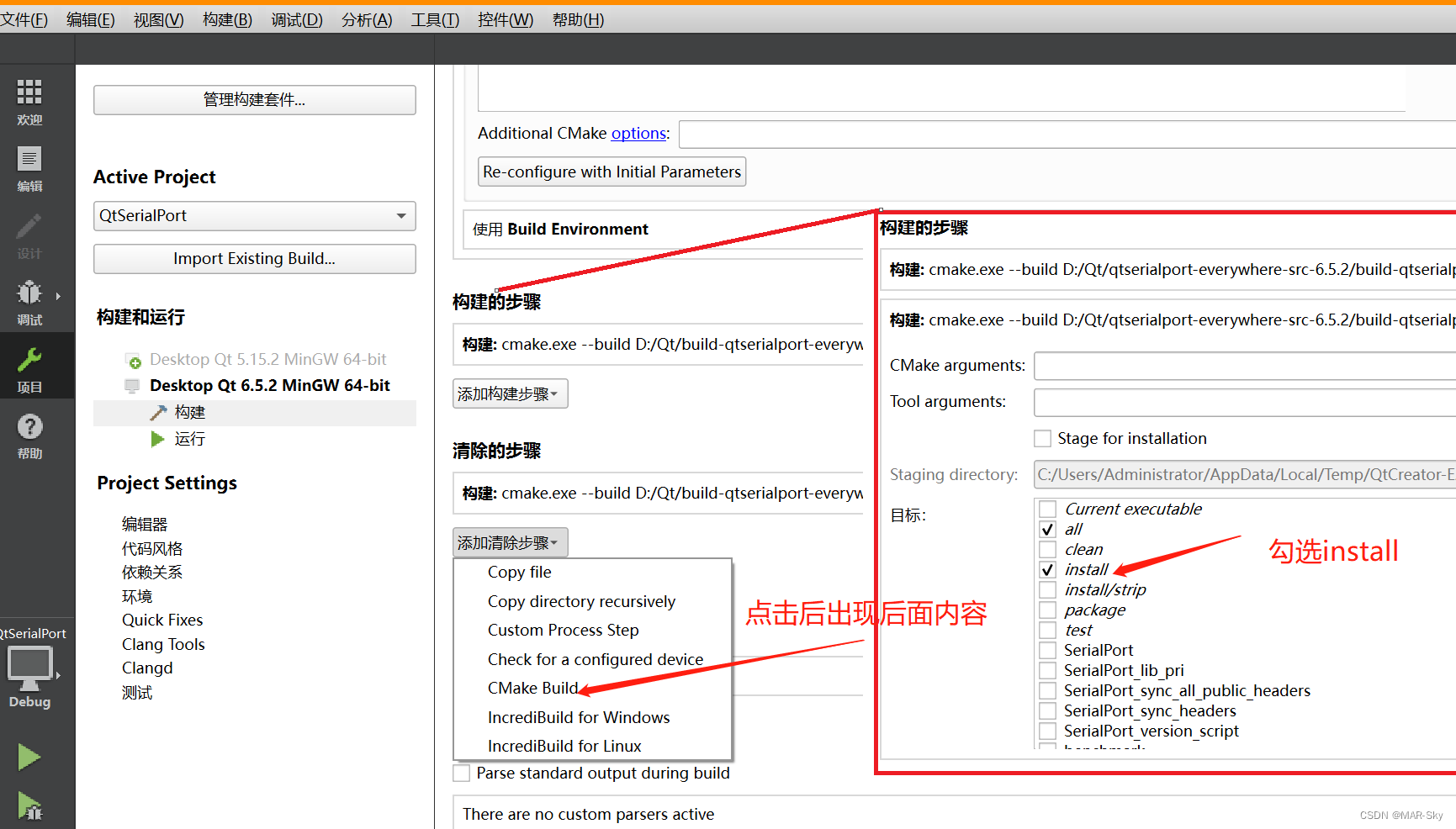Click the Additional CMake options field
The width and height of the screenshot is (1456, 829).
(x=1067, y=135)
